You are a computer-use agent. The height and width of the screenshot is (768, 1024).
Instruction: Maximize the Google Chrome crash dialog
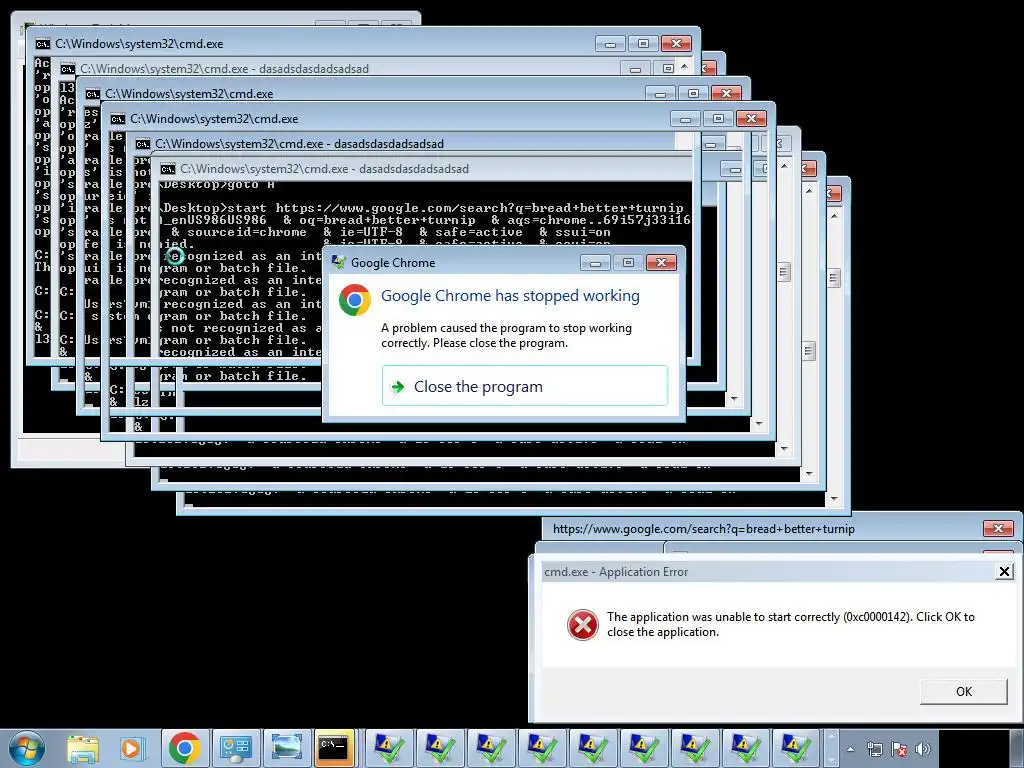(628, 263)
